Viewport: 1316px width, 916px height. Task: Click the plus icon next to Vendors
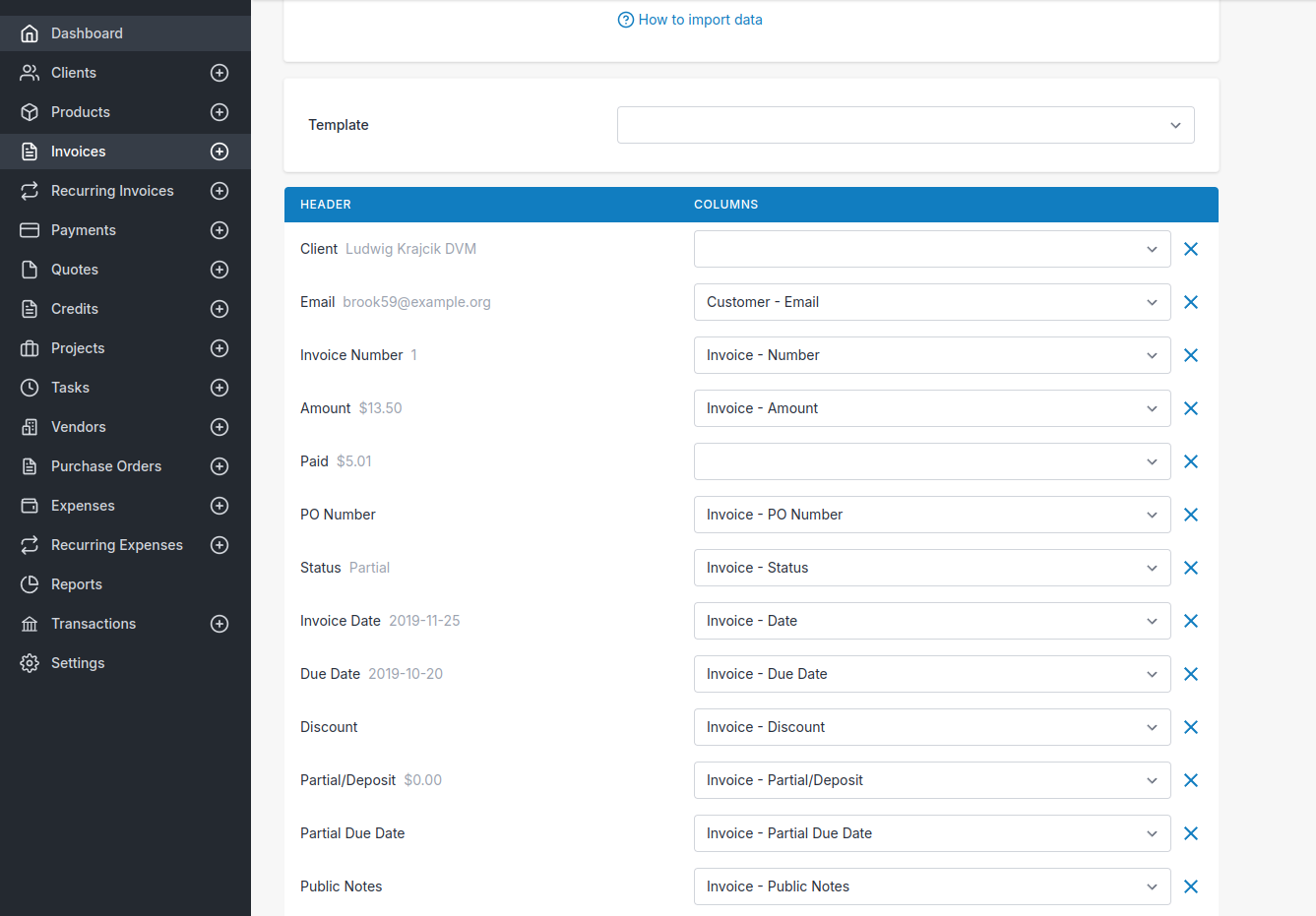219,427
